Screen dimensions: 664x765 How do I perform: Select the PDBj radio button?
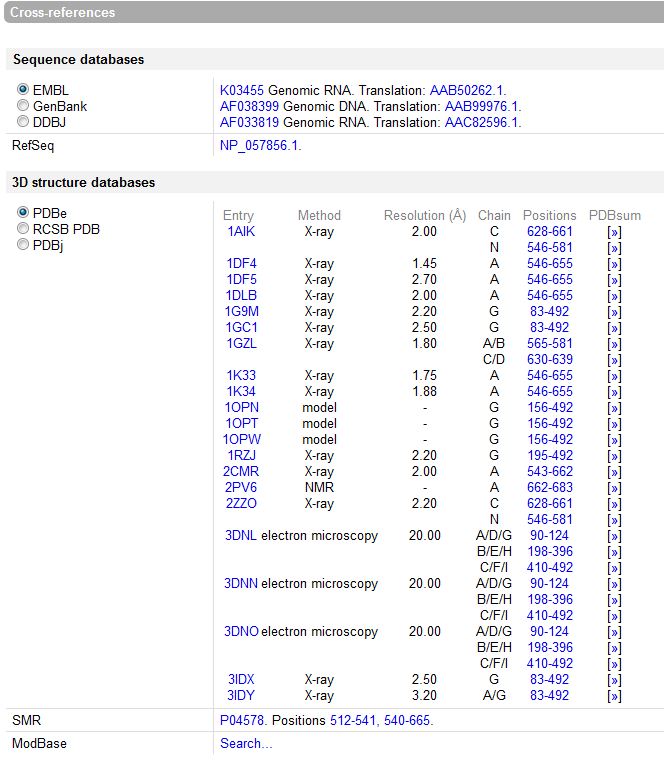[23, 245]
